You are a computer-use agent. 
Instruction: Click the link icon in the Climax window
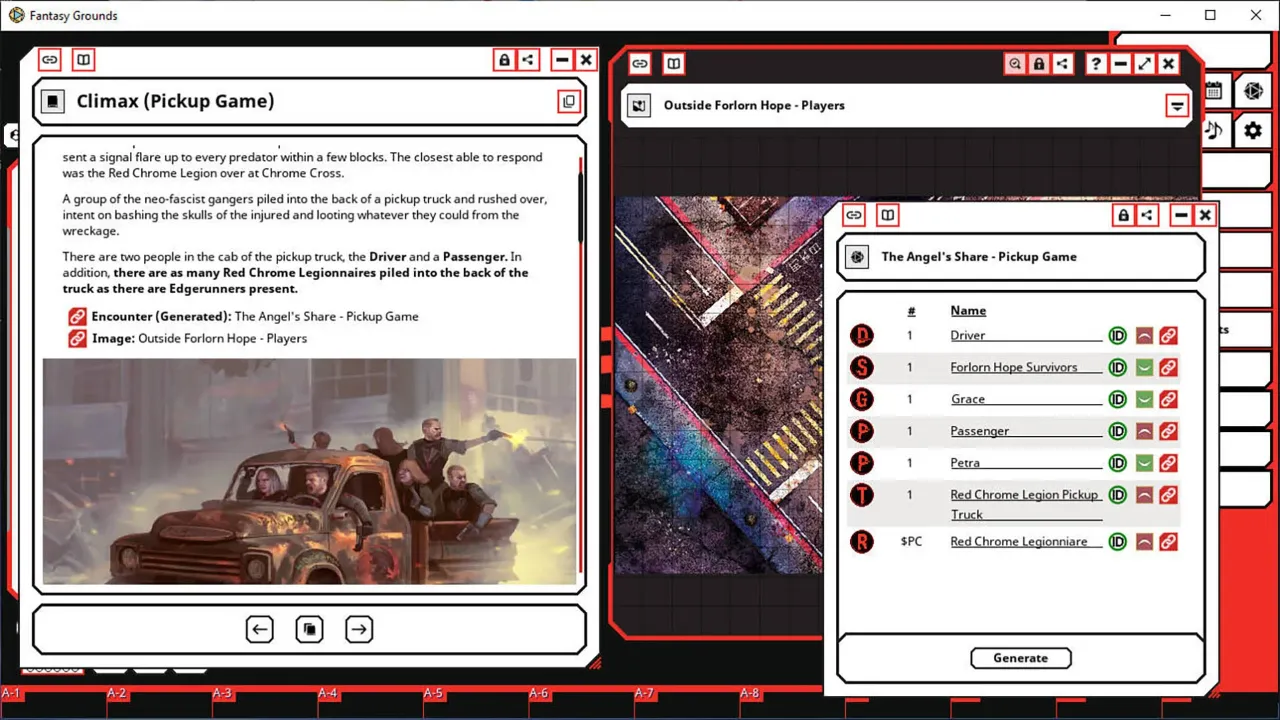click(49, 60)
